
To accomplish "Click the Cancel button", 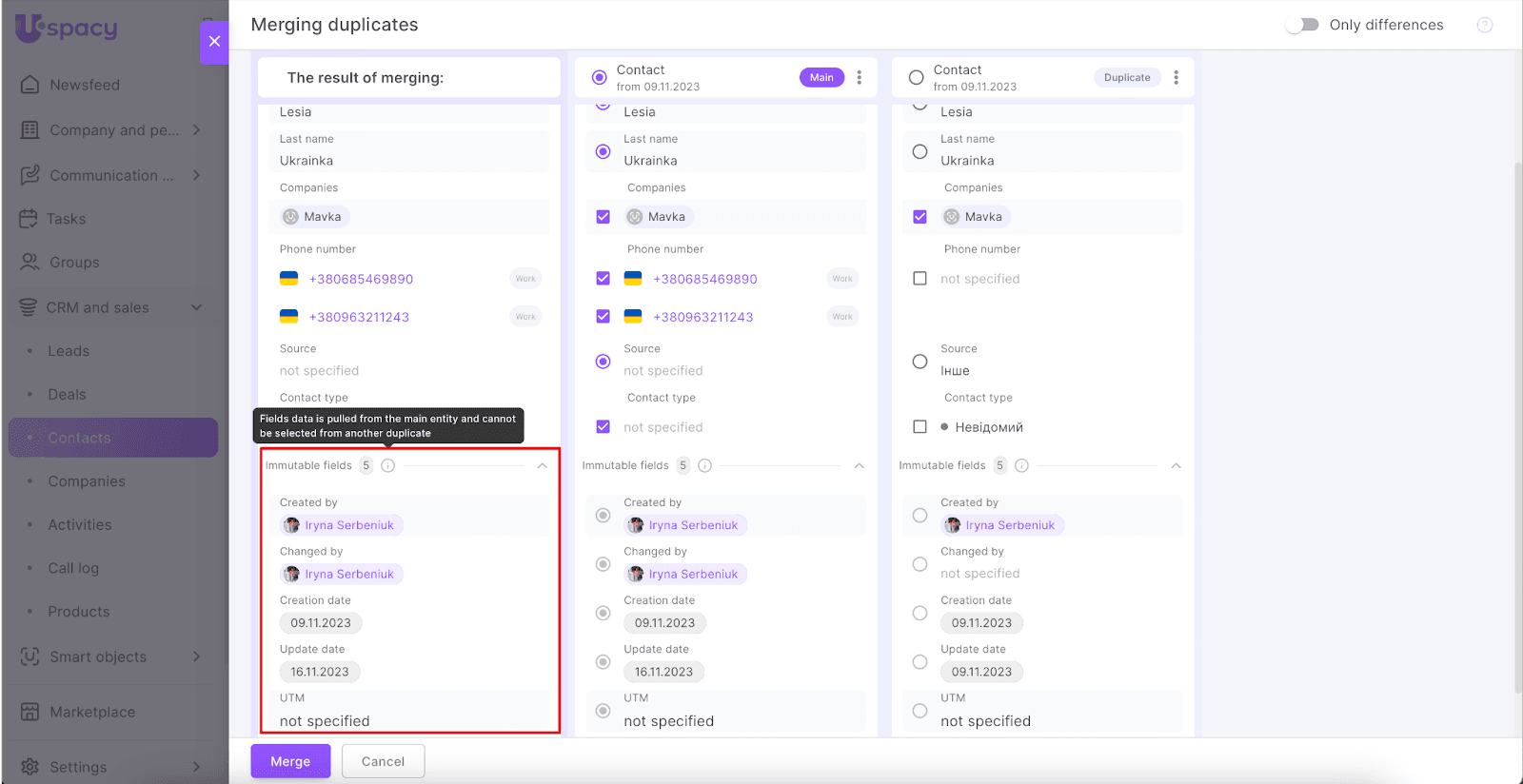I will point(383,761).
